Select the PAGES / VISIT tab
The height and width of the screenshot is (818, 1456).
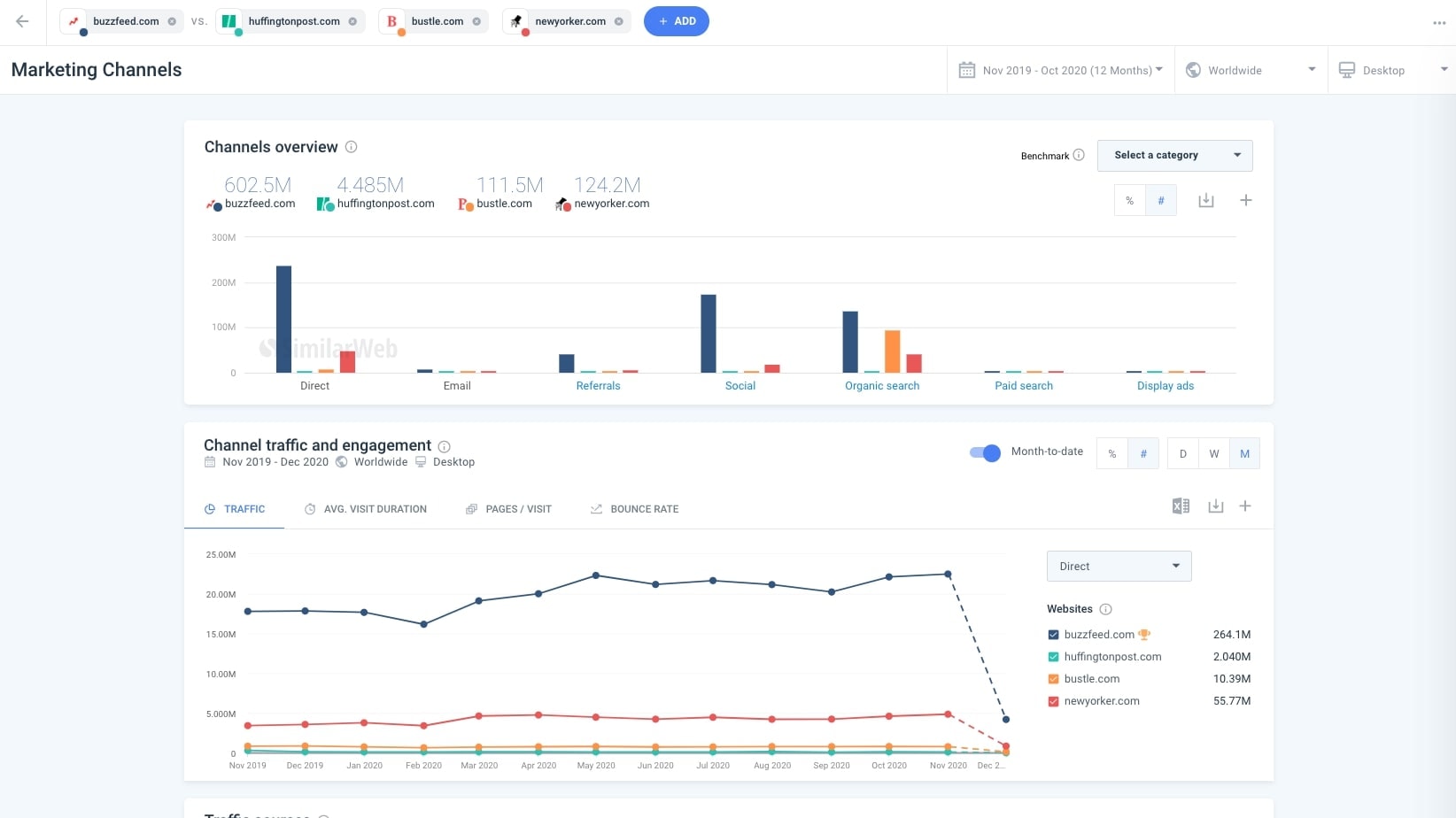pyautogui.click(x=509, y=509)
